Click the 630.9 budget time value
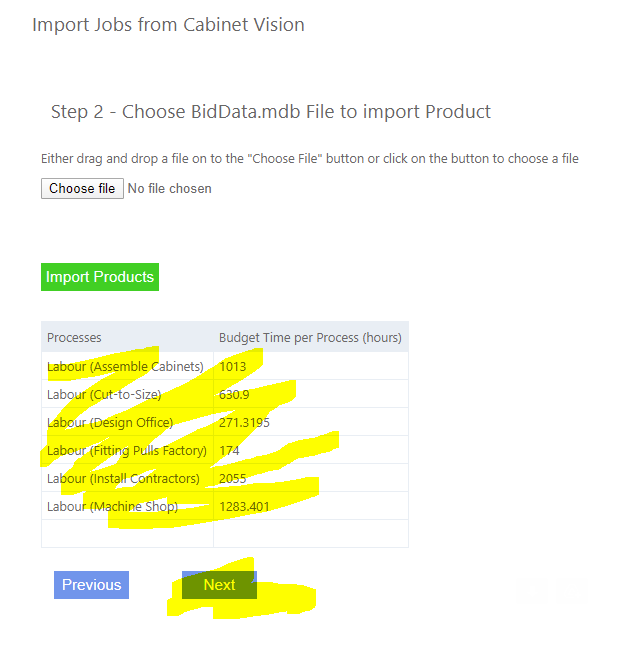635x657 pixels. click(236, 394)
